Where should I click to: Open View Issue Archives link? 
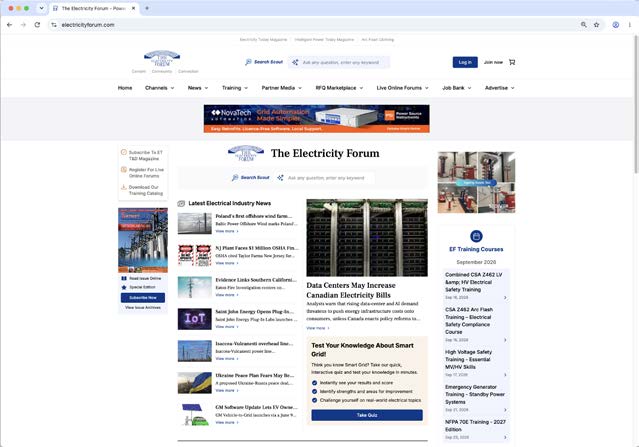(143, 308)
